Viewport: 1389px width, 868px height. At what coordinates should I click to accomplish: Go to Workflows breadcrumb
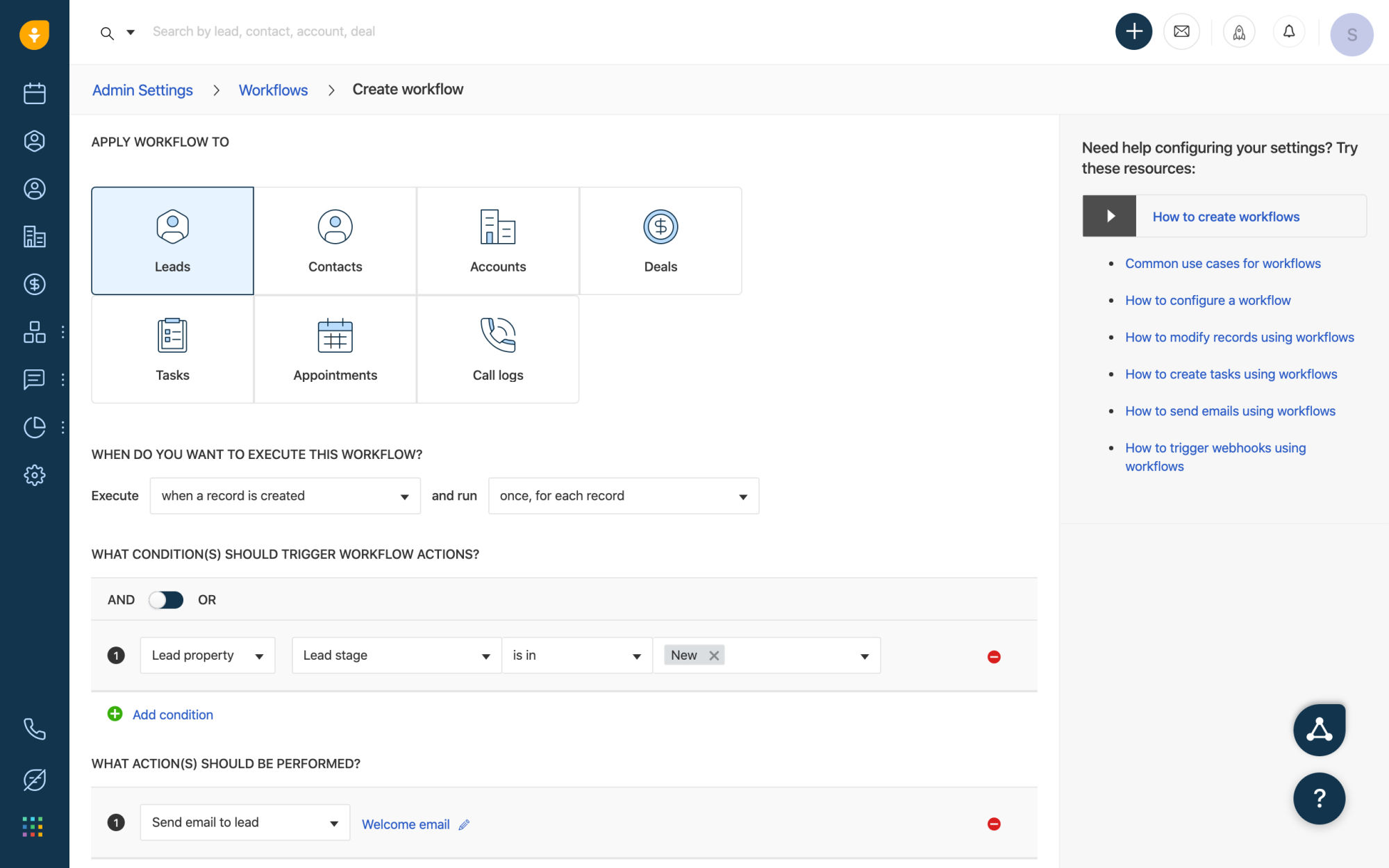[273, 90]
